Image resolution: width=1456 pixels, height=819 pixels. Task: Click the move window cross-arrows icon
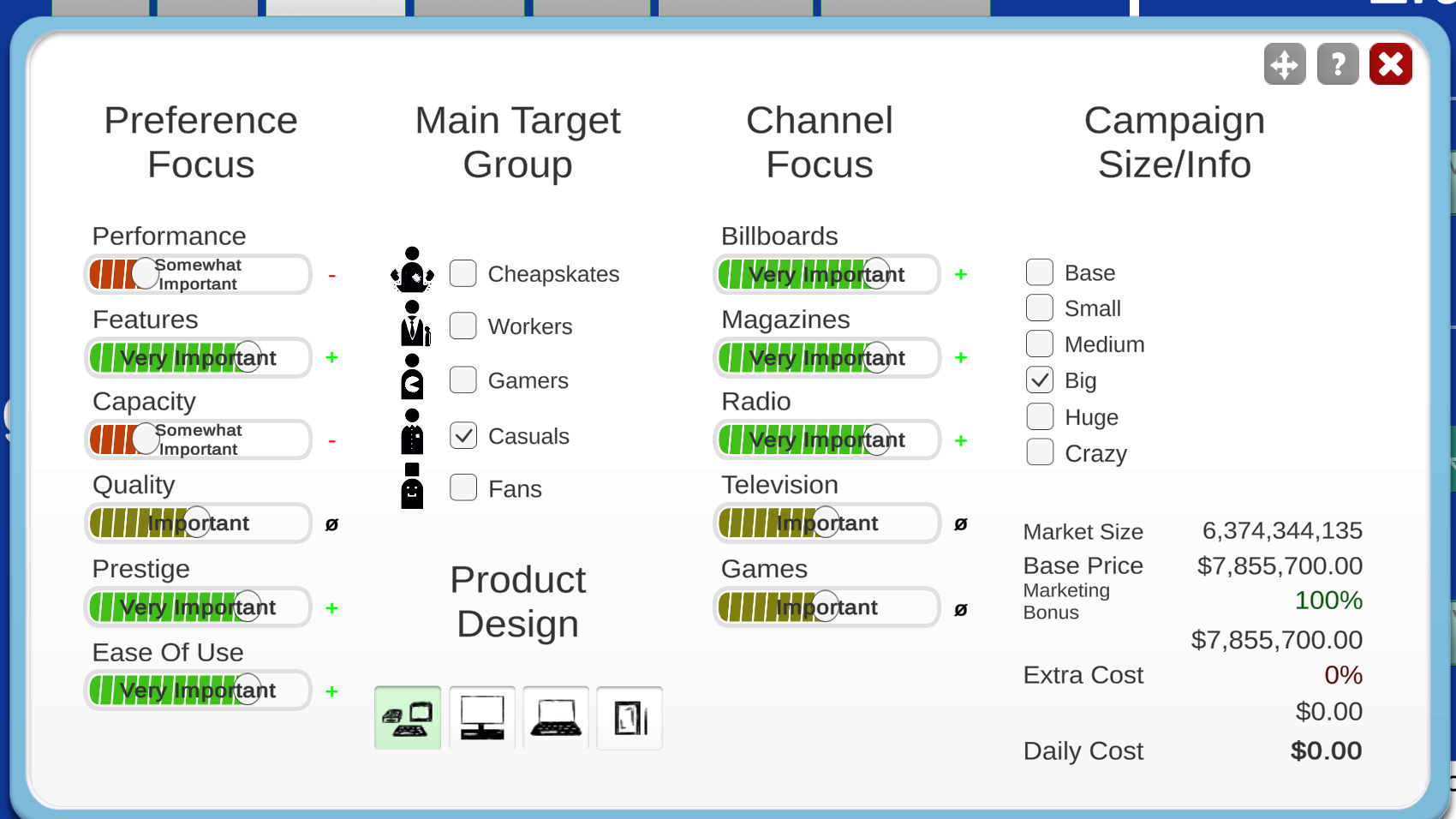coord(1285,64)
